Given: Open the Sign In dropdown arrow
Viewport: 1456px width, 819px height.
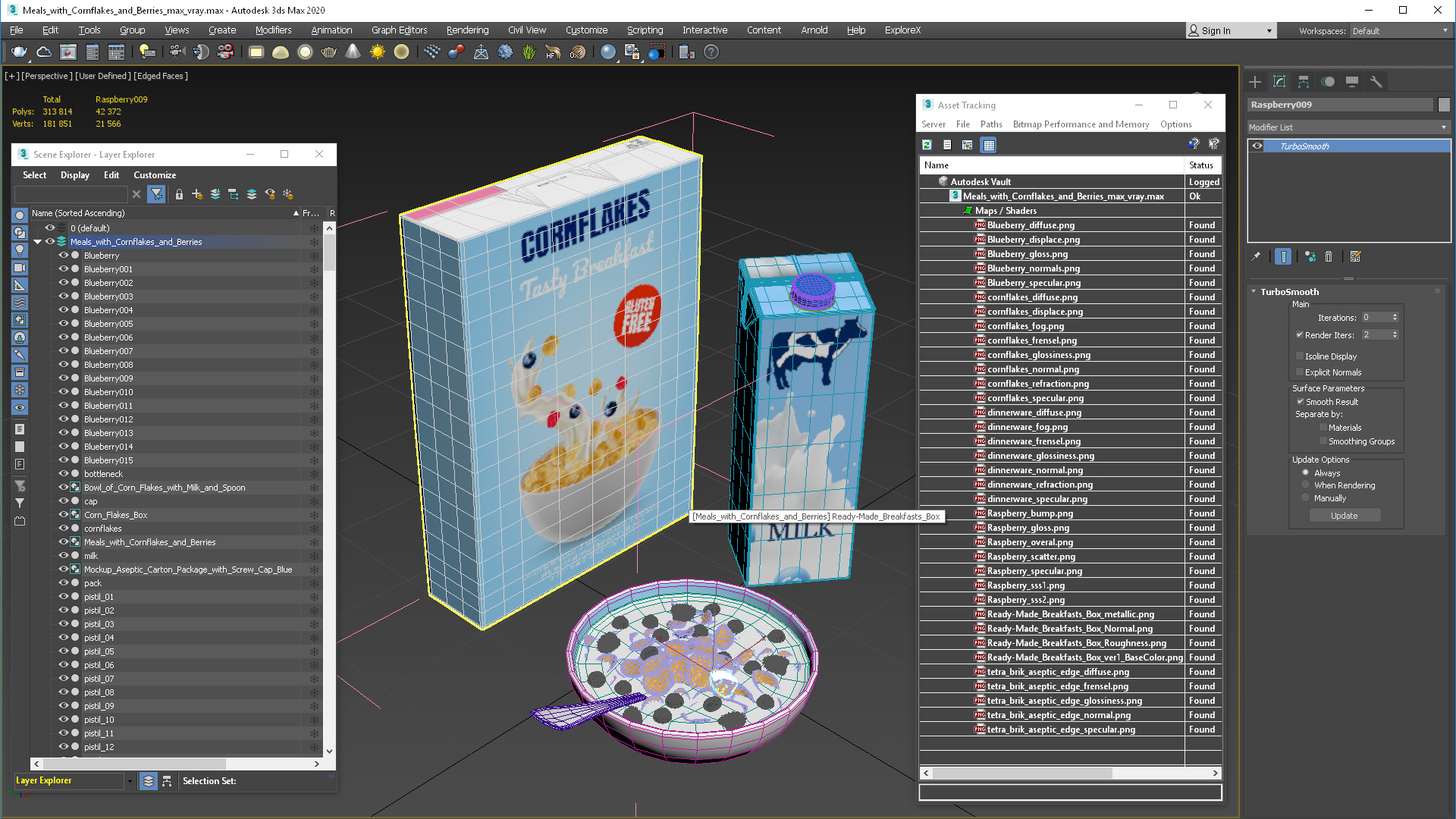Looking at the screenshot, I should coord(1269,31).
